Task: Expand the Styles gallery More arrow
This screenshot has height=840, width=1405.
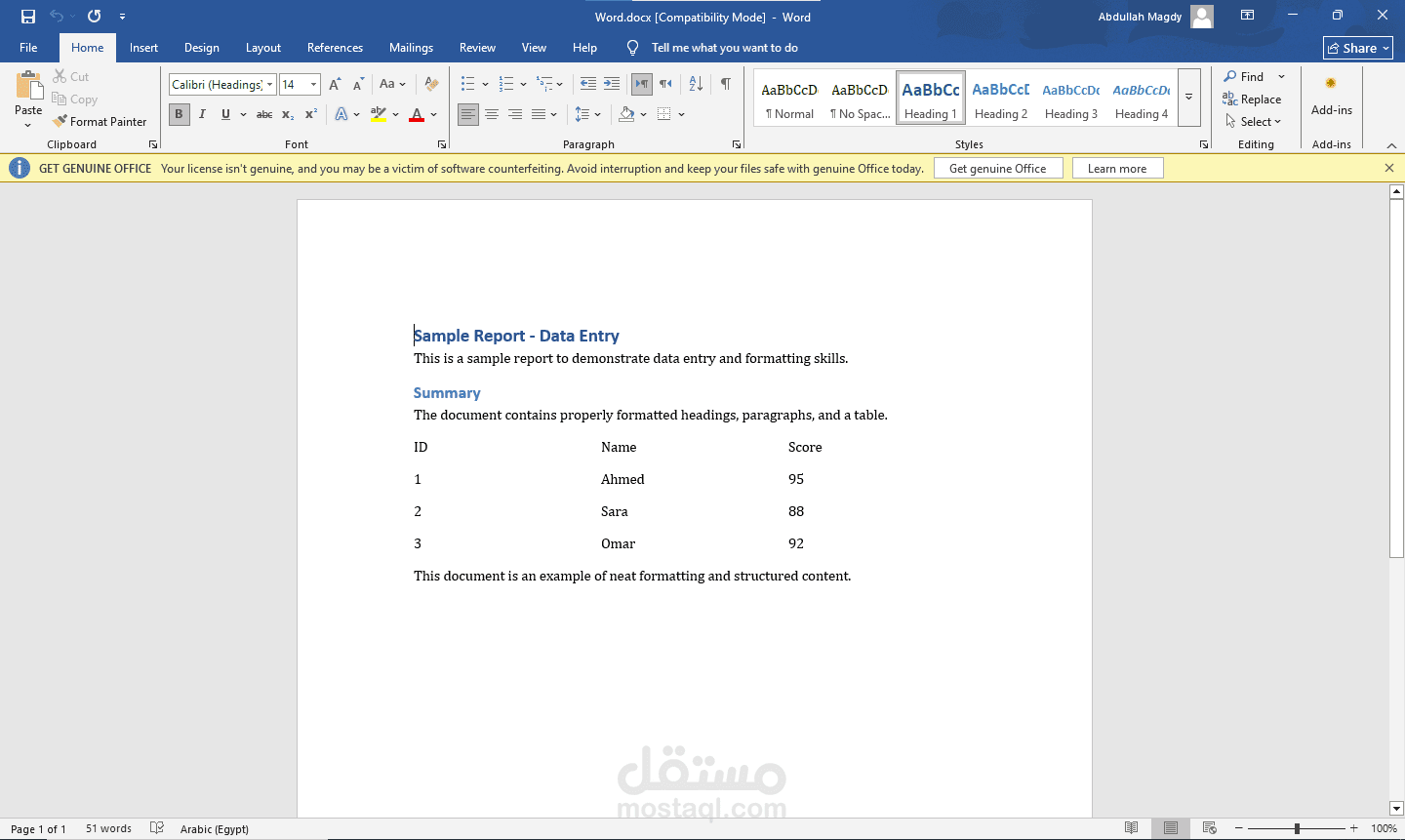Action: coord(1189,98)
